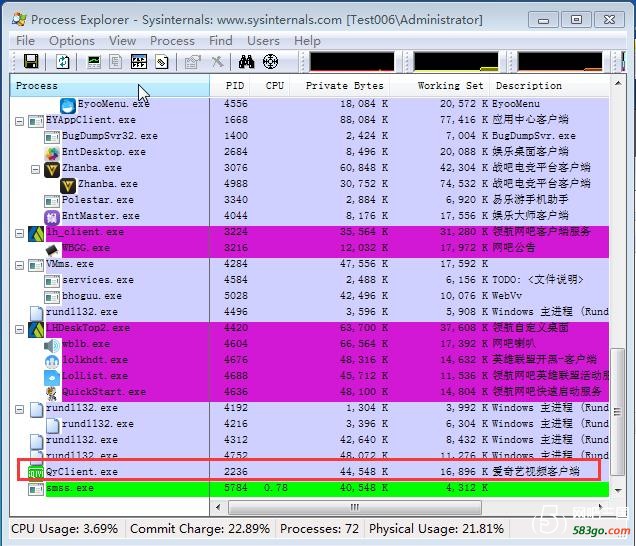This screenshot has width=636, height=546.
Task: Open the Properties toolbar icon
Action: point(193,62)
